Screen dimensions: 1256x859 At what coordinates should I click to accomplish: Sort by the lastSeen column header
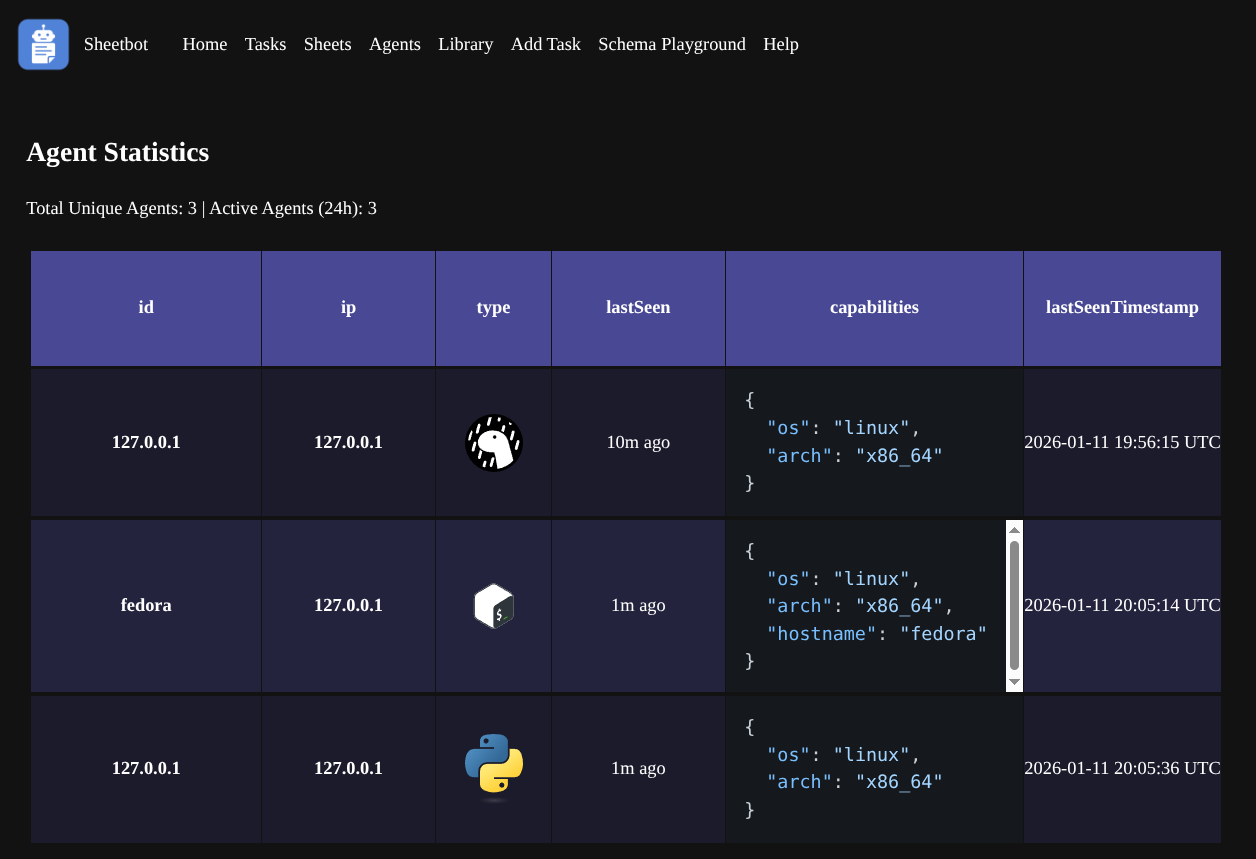coord(638,308)
